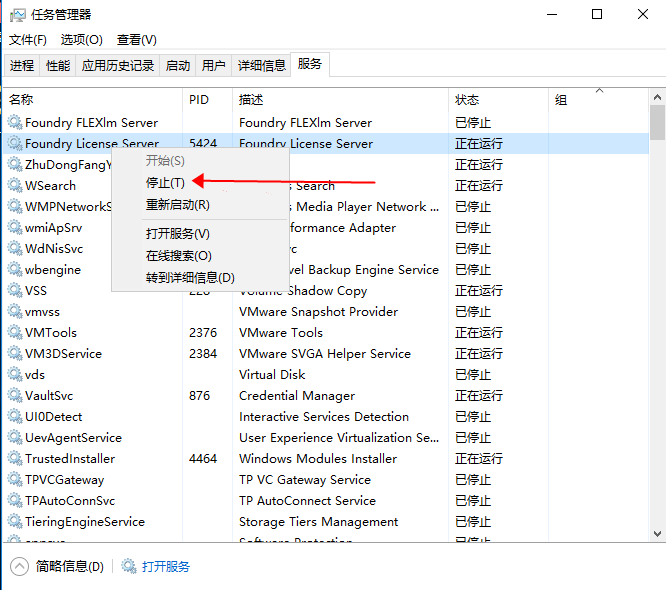666x590 pixels.
Task: Click gear icon beside TPVCGateway service
Action: point(15,480)
